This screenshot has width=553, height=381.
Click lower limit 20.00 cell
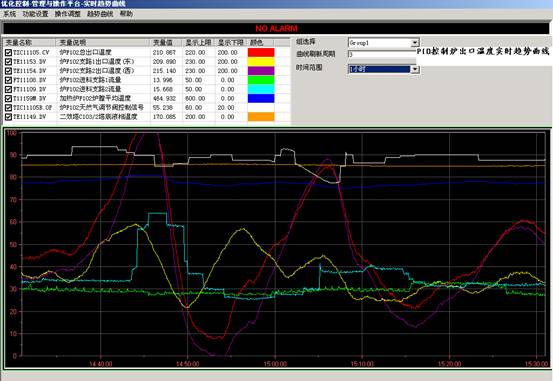226,108
